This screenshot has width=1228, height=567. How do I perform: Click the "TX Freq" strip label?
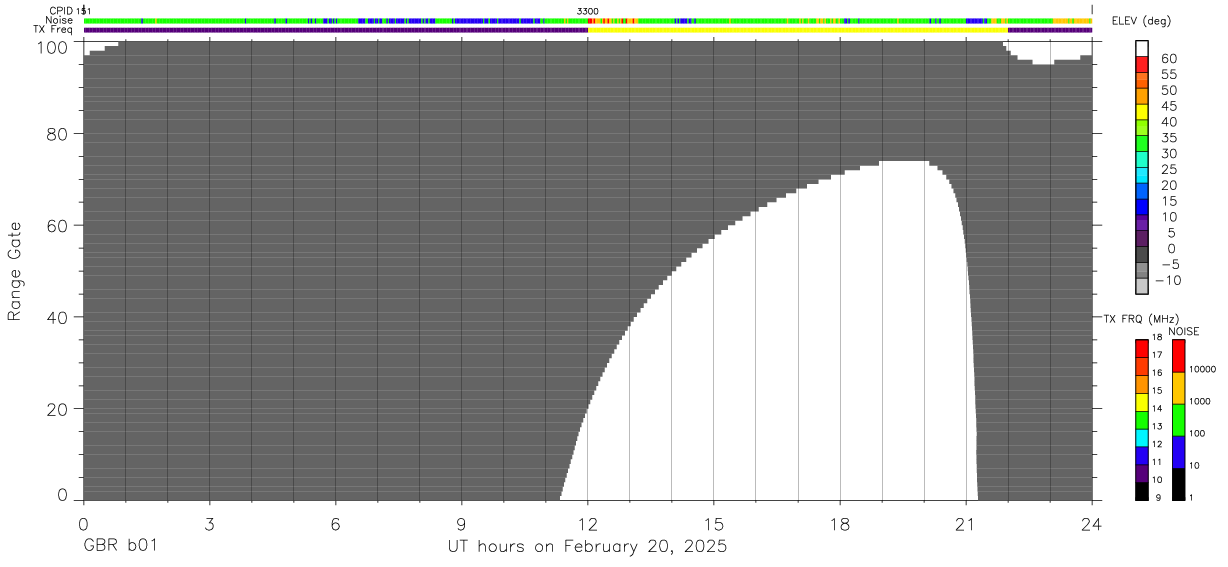54,29
